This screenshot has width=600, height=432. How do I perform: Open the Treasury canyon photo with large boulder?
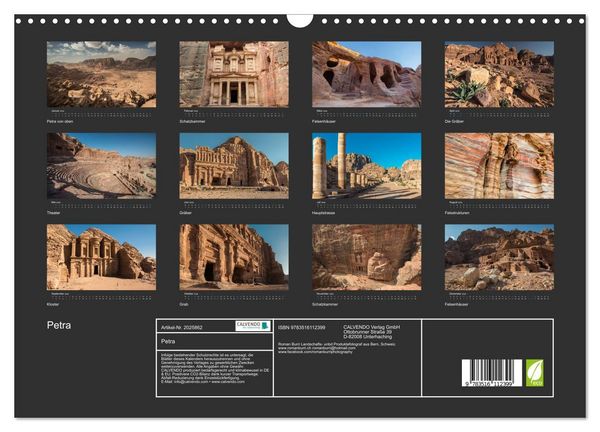(x=367, y=257)
